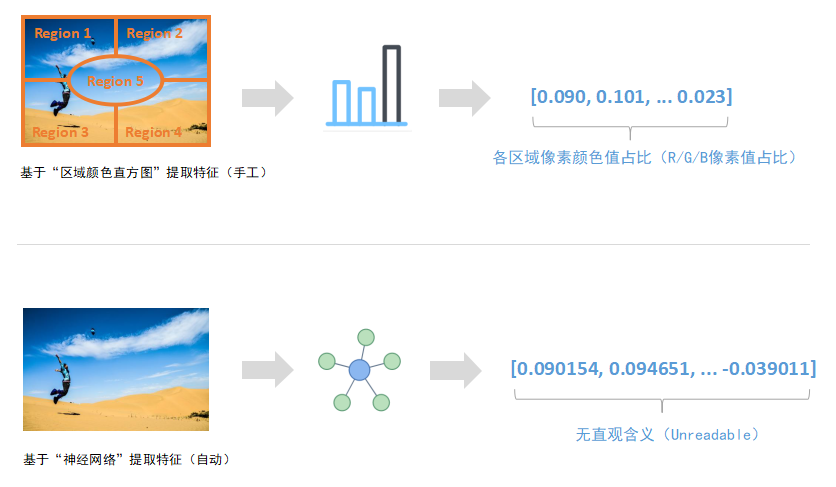Viewport: 836px width, 487px height.
Task: Click the bar chart histogram icon
Action: (x=369, y=88)
